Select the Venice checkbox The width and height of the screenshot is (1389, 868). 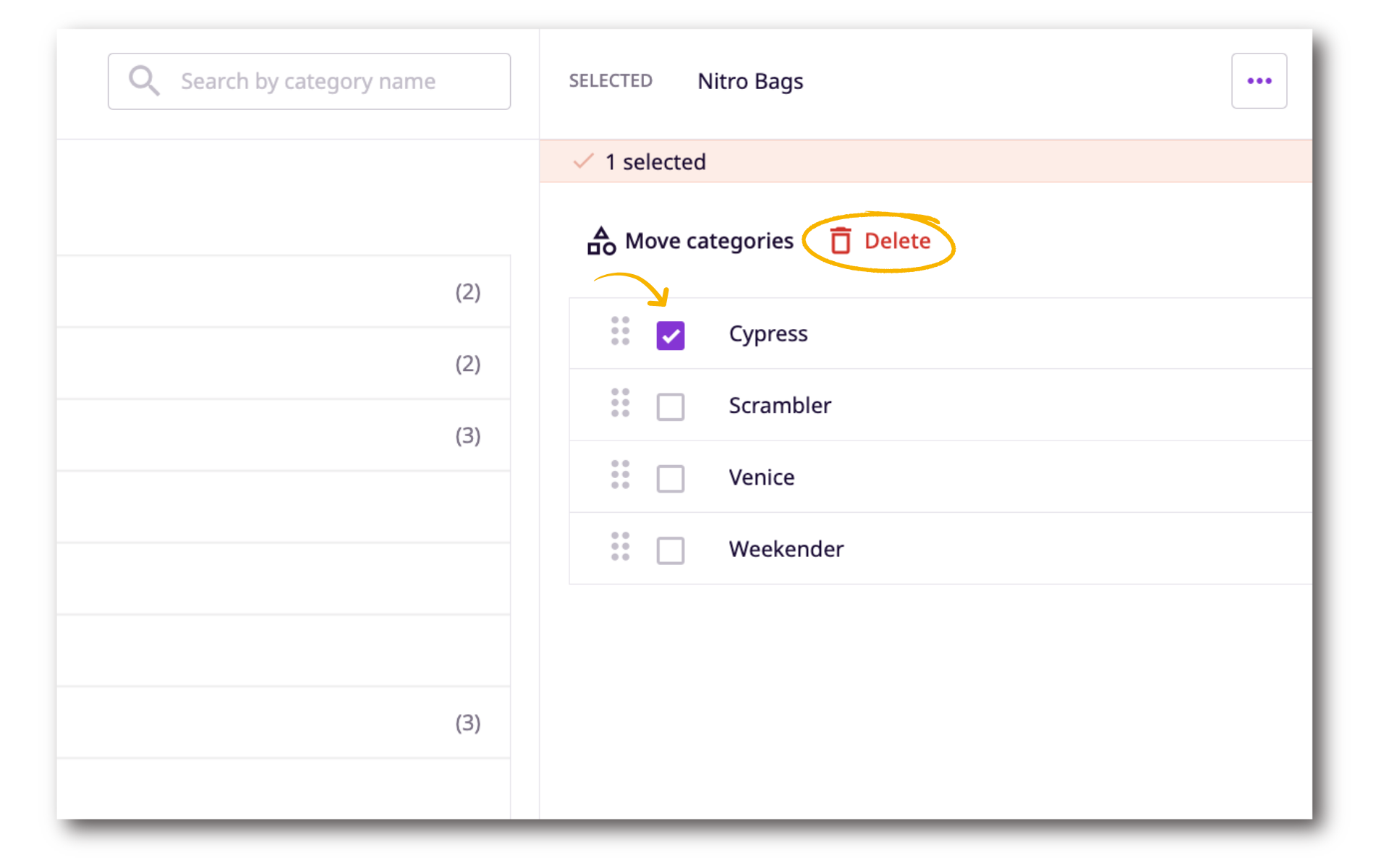670,478
